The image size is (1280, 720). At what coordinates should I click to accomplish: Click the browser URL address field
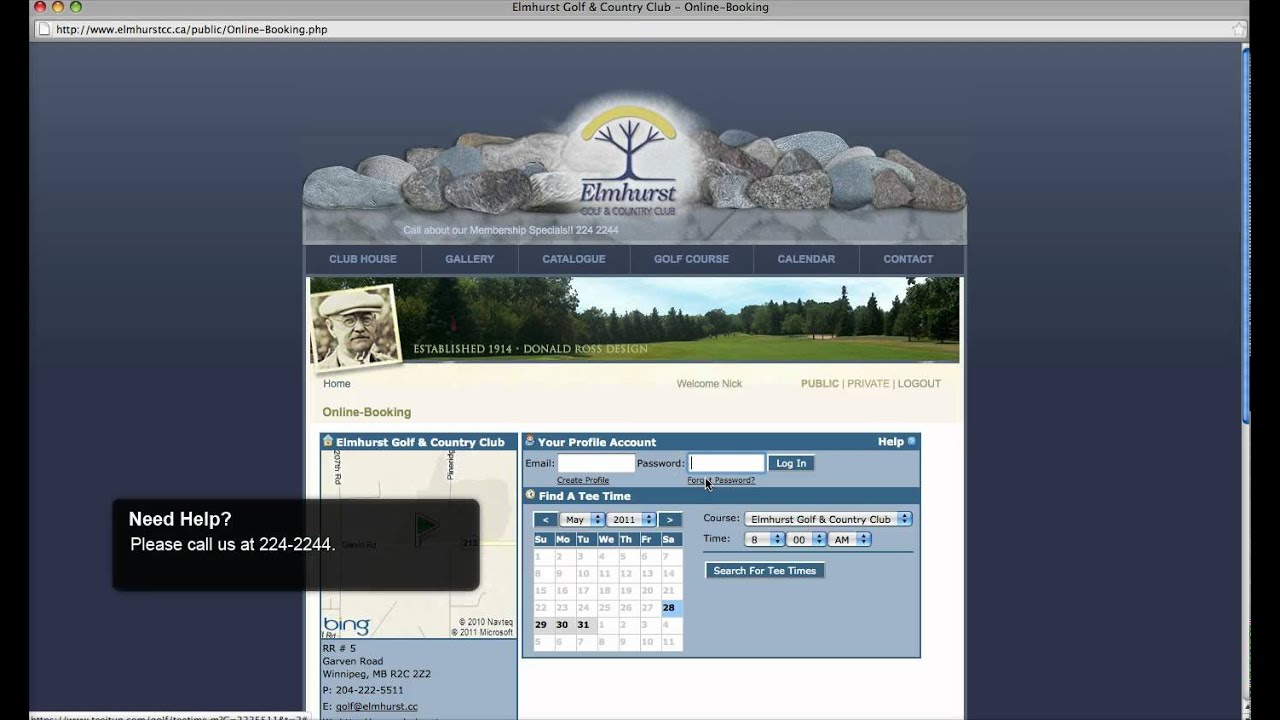coord(640,29)
